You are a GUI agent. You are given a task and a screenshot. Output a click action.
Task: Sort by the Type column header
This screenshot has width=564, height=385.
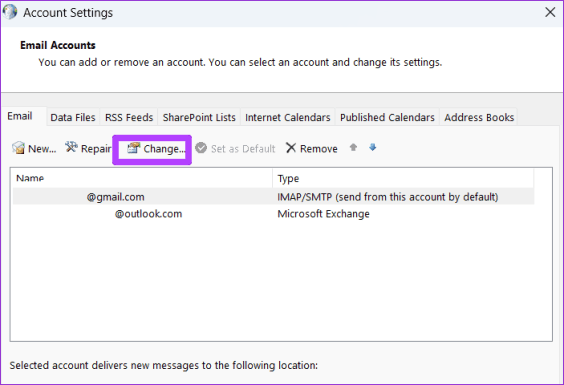click(x=403, y=178)
